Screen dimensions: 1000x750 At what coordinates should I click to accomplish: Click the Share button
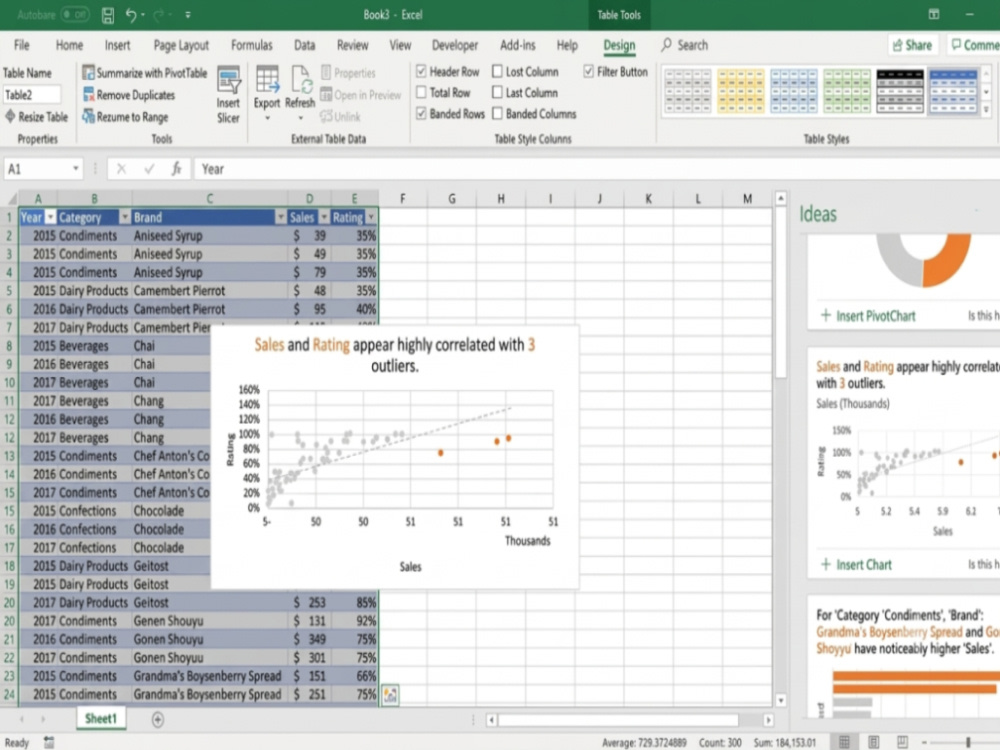tap(913, 45)
